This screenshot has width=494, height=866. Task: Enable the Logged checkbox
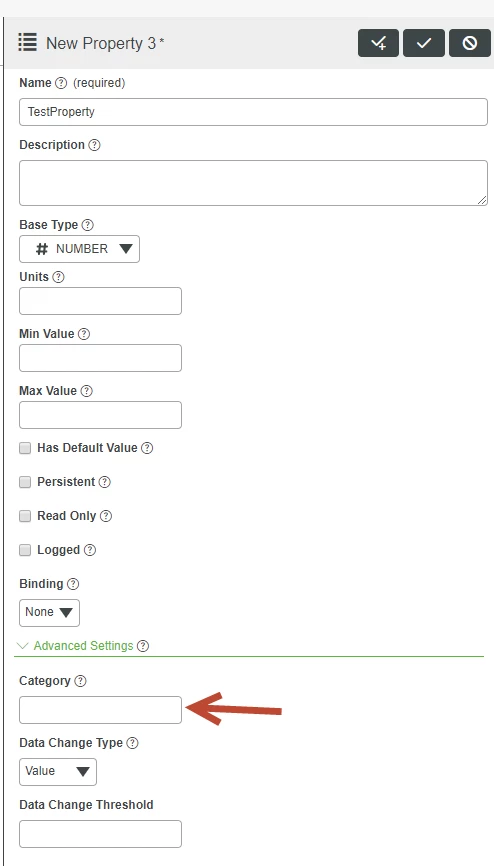click(25, 550)
